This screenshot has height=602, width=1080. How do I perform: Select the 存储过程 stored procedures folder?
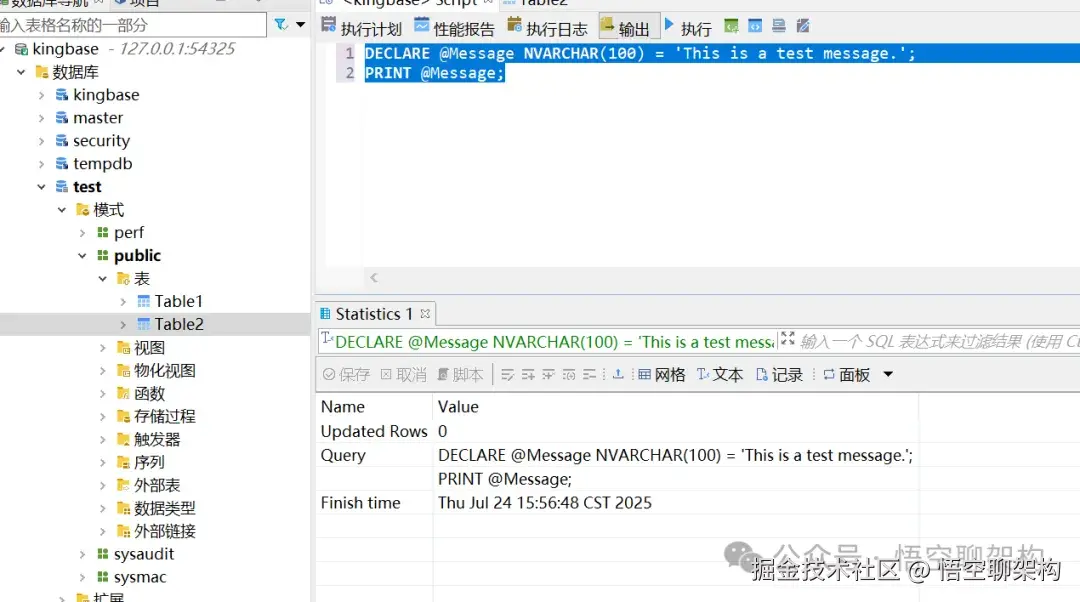click(165, 416)
